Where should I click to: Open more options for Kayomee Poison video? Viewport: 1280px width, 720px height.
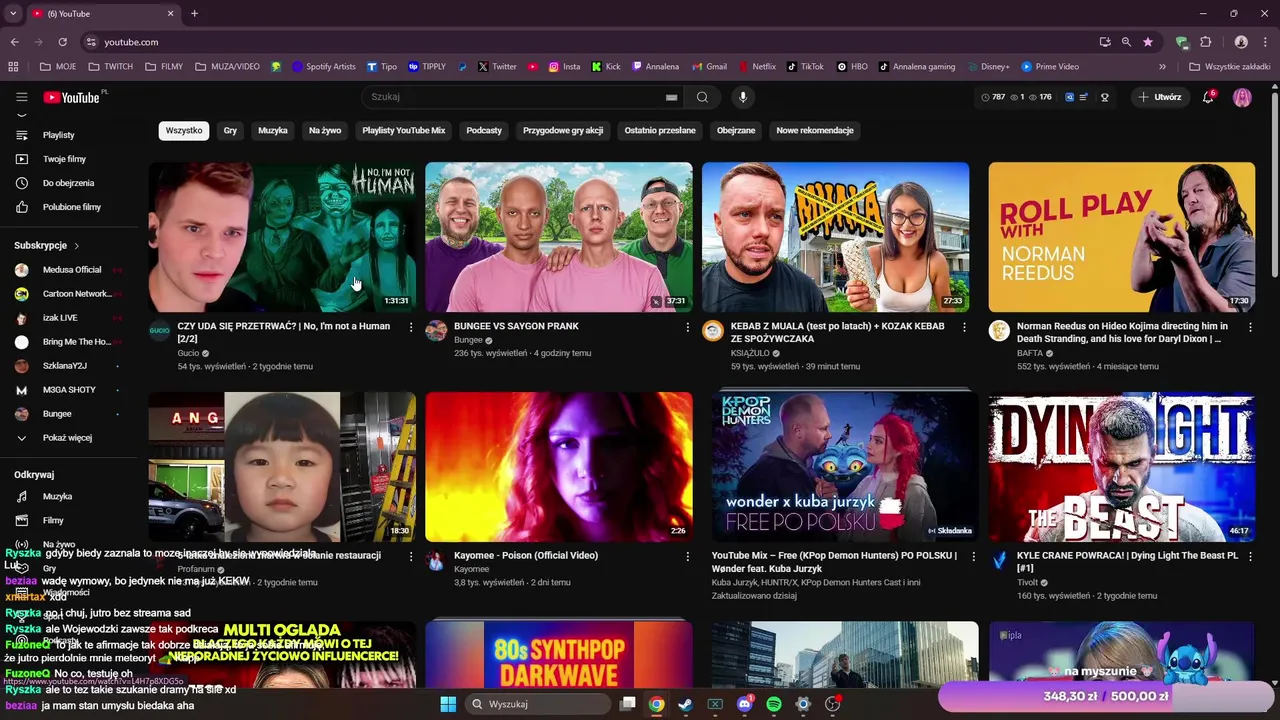[687, 556]
